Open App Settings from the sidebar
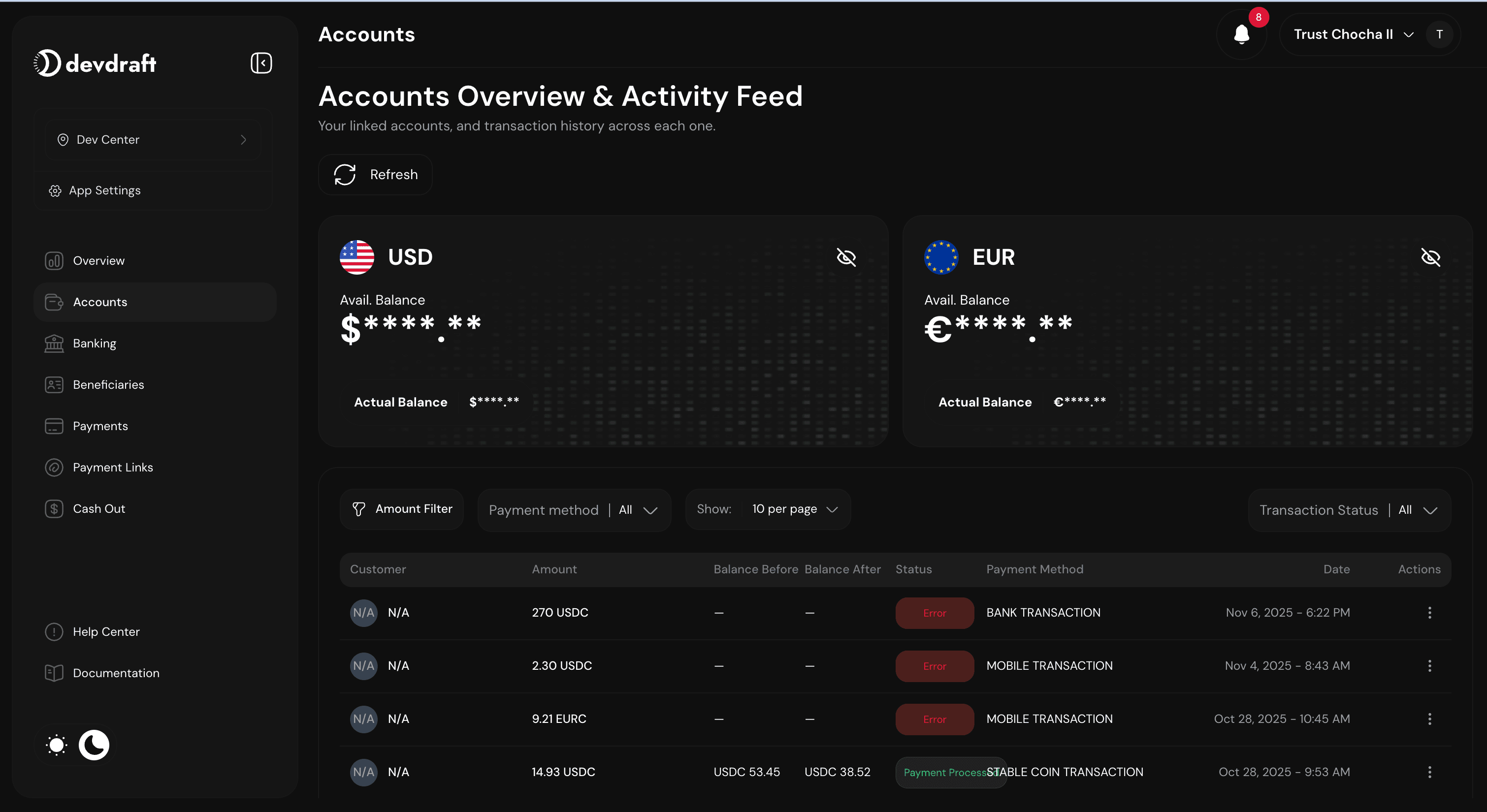 104,190
